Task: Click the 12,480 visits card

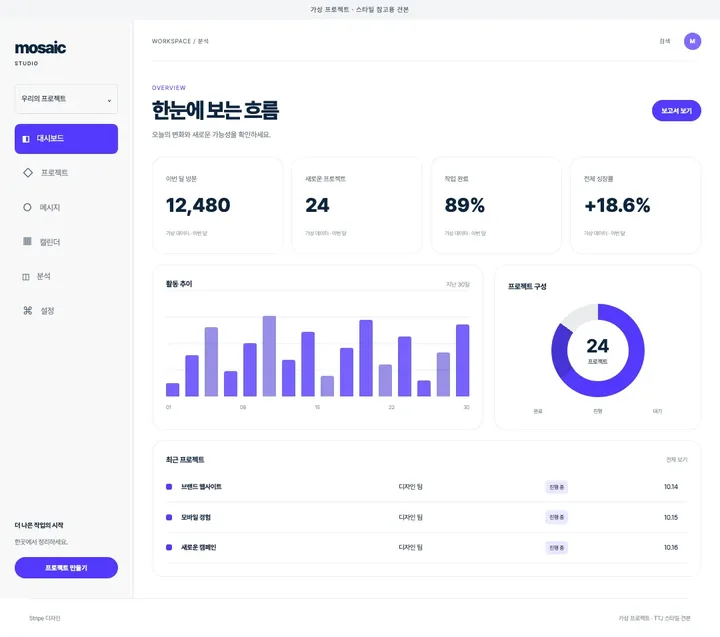Action: [218, 205]
